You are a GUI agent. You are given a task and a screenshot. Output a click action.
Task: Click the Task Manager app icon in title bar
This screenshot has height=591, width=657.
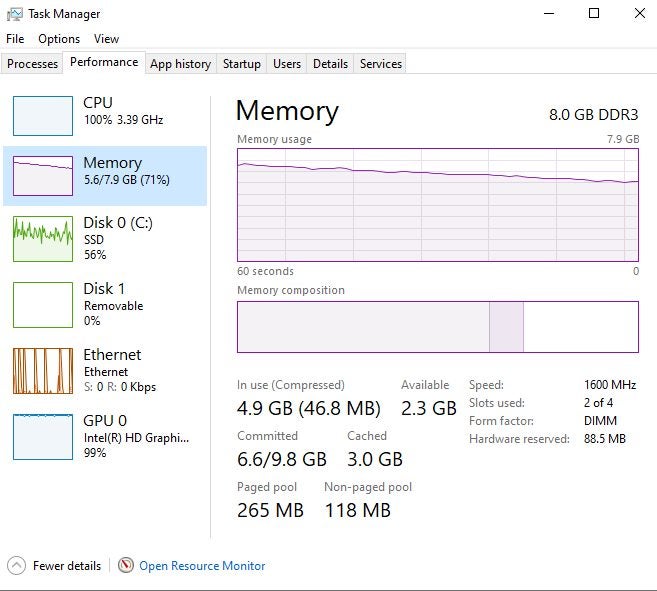coord(15,14)
